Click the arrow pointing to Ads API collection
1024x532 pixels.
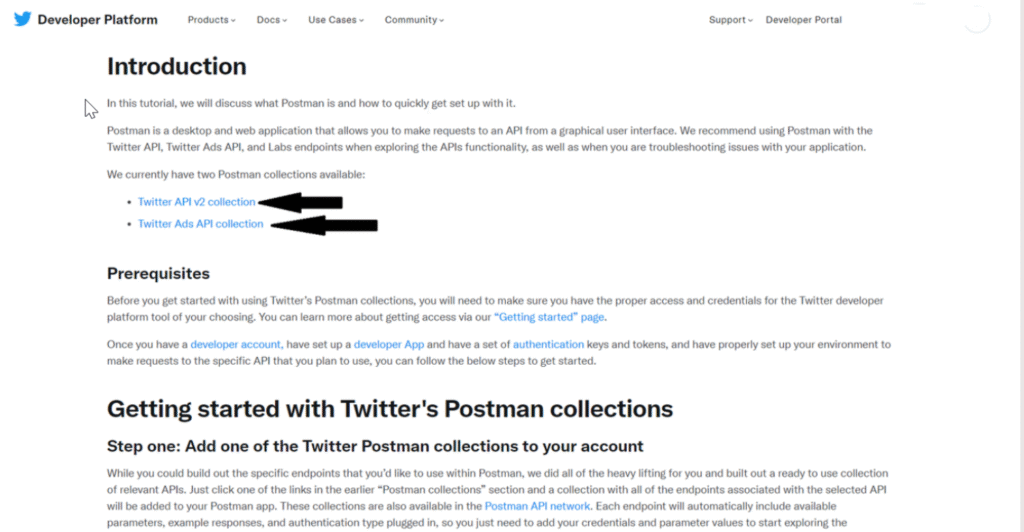[x=324, y=225]
